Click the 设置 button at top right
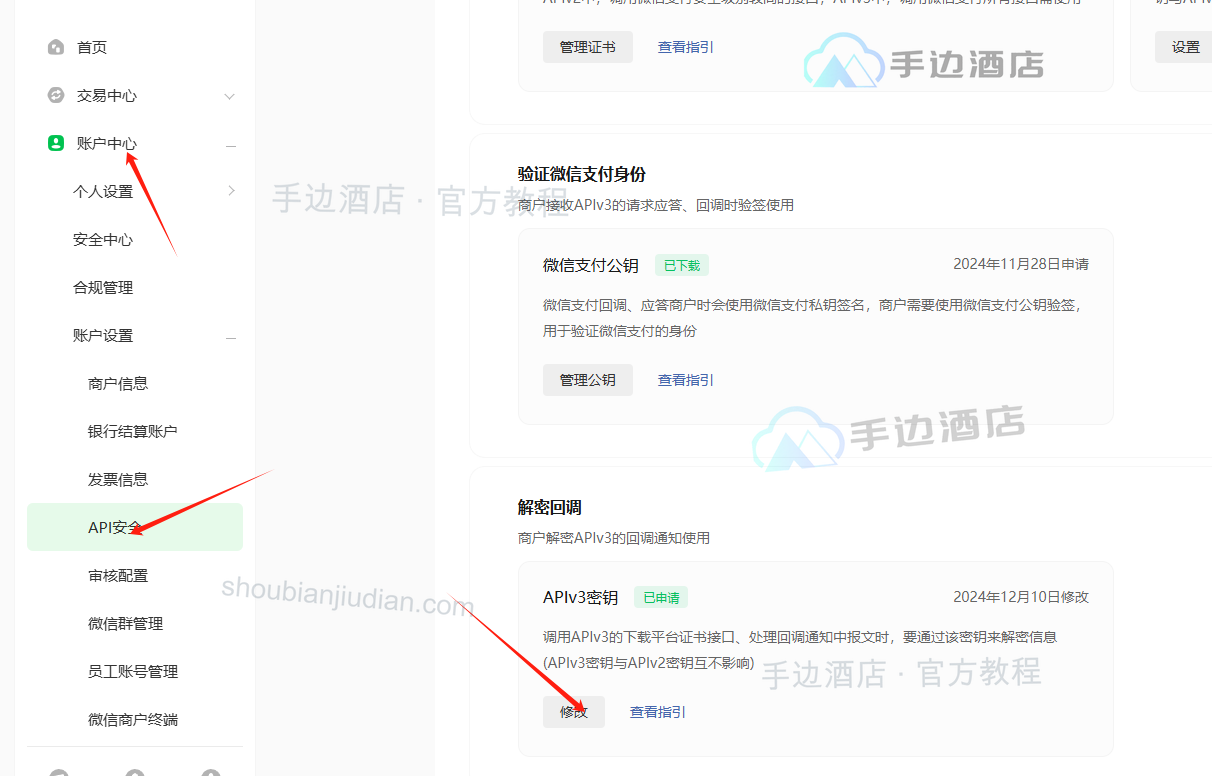Screen dimensions: 1212x776 click(x=1185, y=47)
